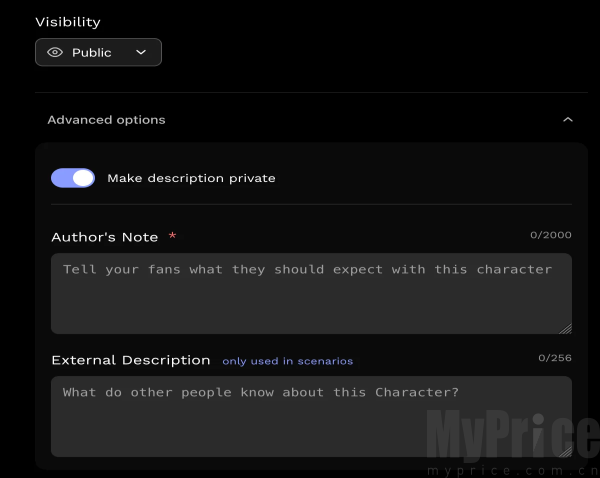600x478 pixels.
Task: Toggle the Make description private switch
Action: (73, 178)
